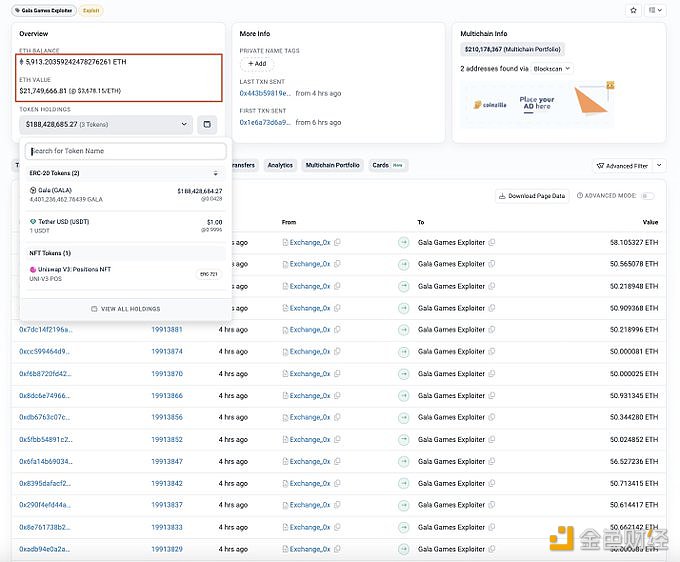Open the Advanced Filter button
This screenshot has width=680, height=562.
click(x=622, y=166)
